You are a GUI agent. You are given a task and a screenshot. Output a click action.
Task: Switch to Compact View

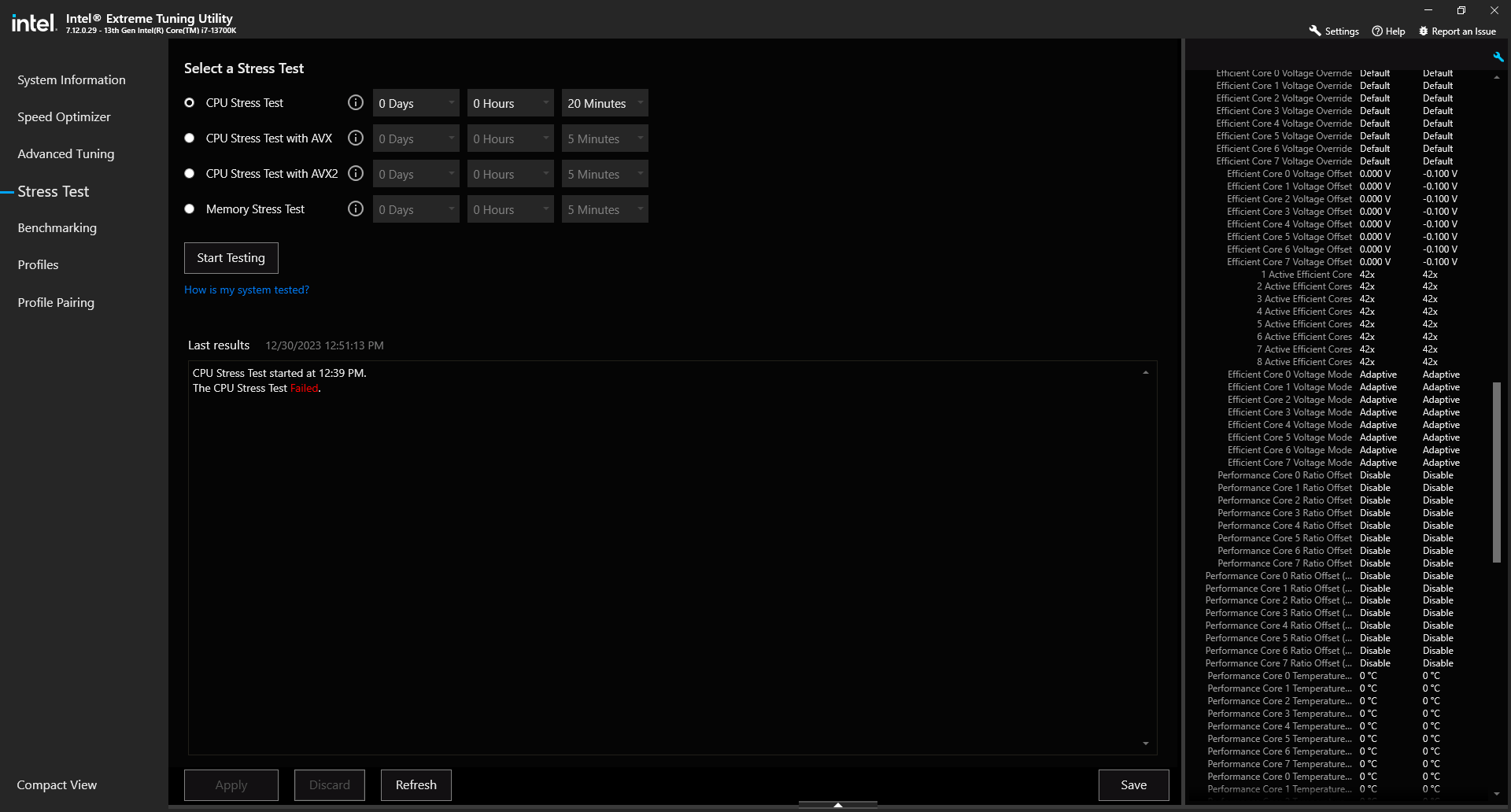click(x=57, y=785)
